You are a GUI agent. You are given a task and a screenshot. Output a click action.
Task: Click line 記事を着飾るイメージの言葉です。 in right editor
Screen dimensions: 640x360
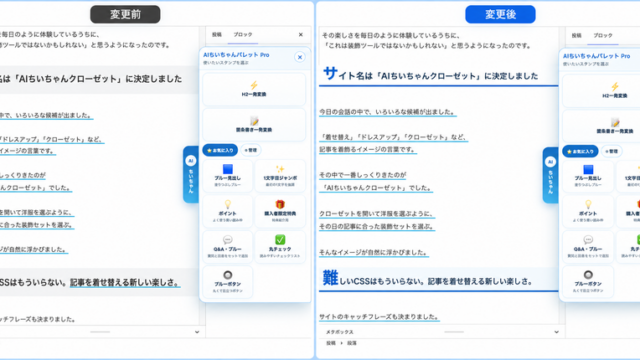point(367,149)
